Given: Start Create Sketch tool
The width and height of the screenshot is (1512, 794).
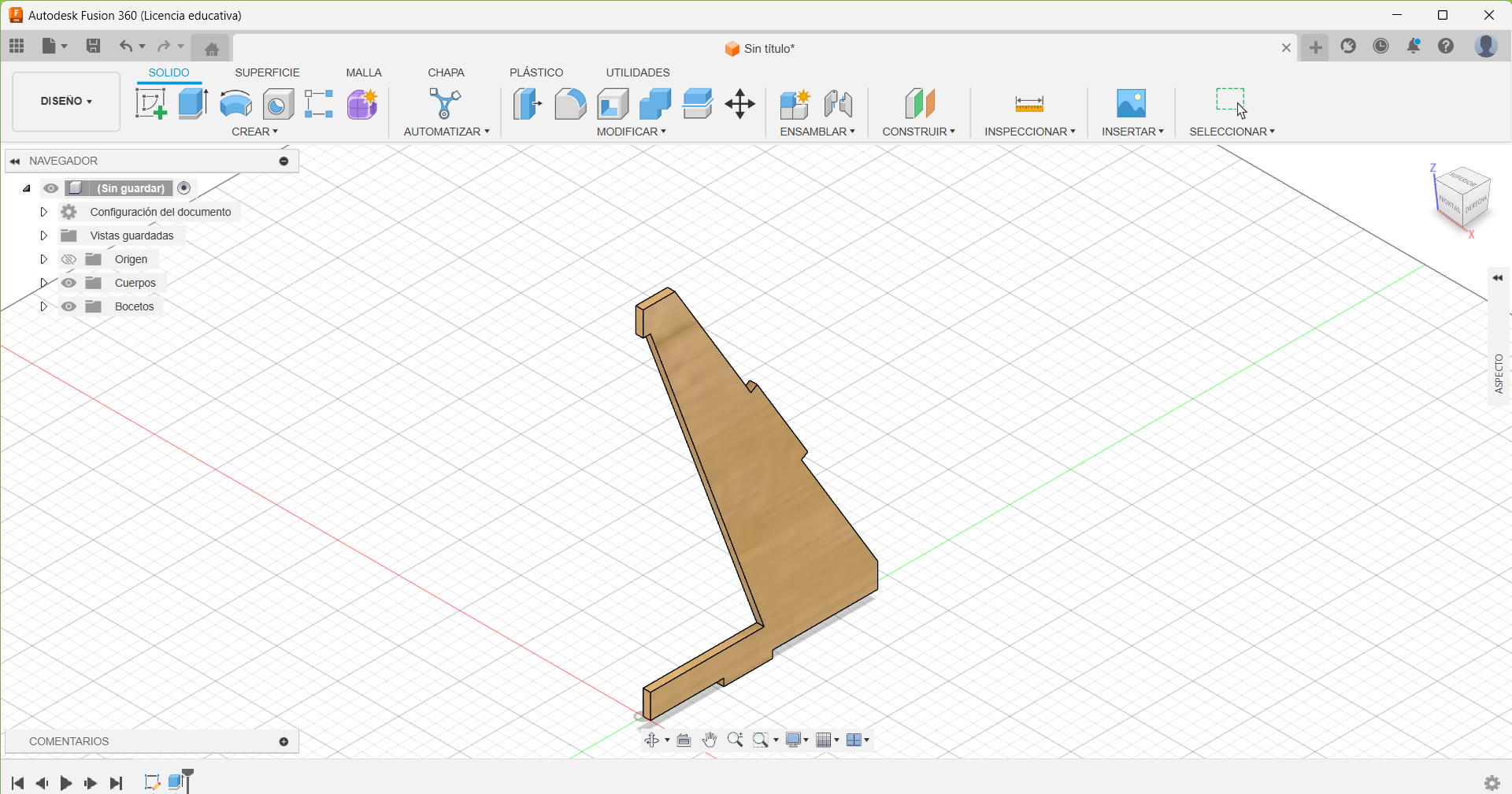Looking at the screenshot, I should (150, 103).
